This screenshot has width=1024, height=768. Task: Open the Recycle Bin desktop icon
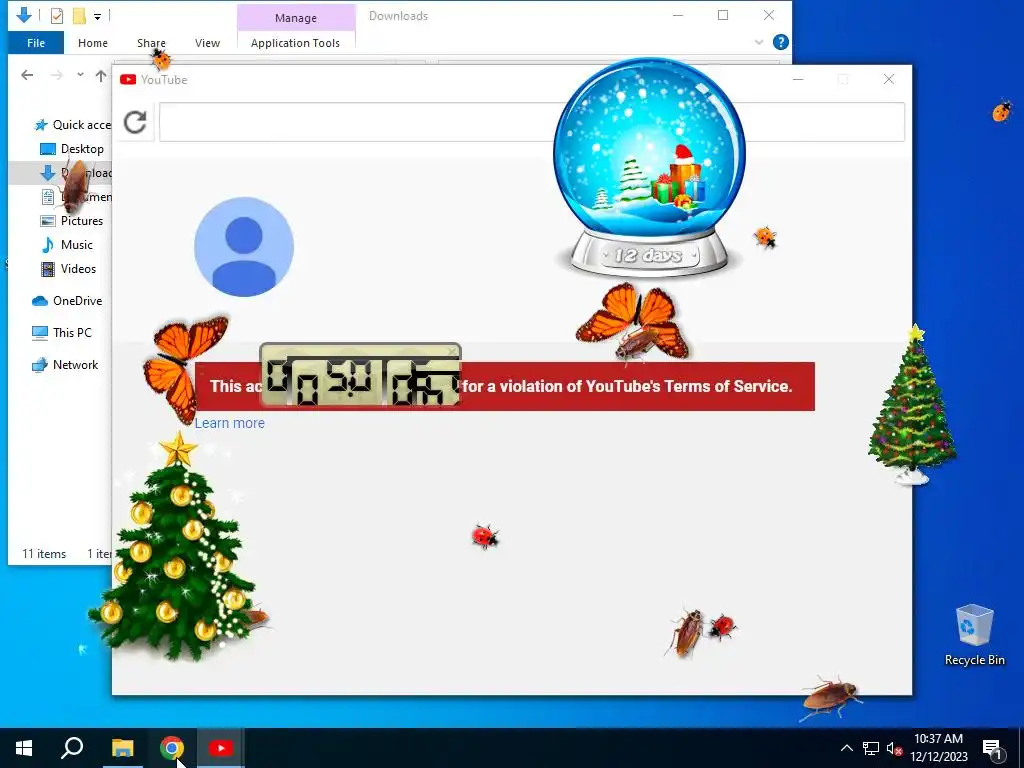(974, 635)
